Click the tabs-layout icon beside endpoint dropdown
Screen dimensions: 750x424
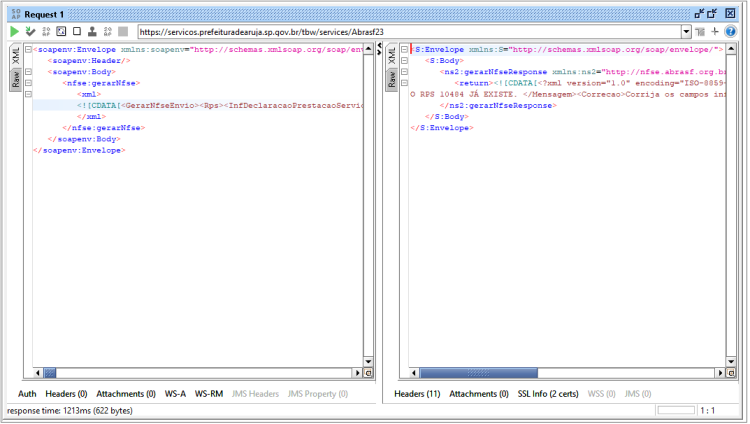click(x=701, y=32)
